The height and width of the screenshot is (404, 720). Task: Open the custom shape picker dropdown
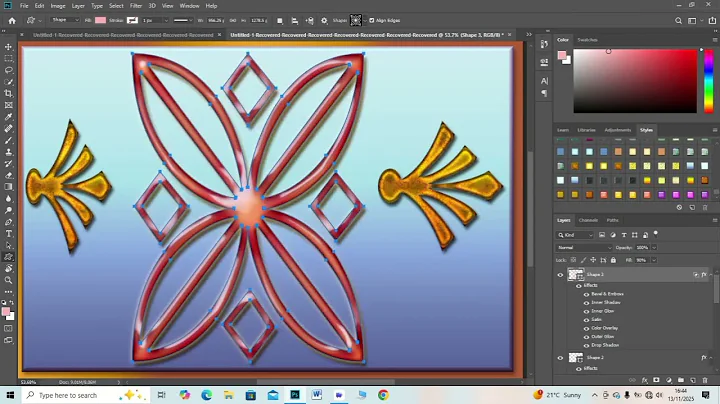[x=365, y=20]
